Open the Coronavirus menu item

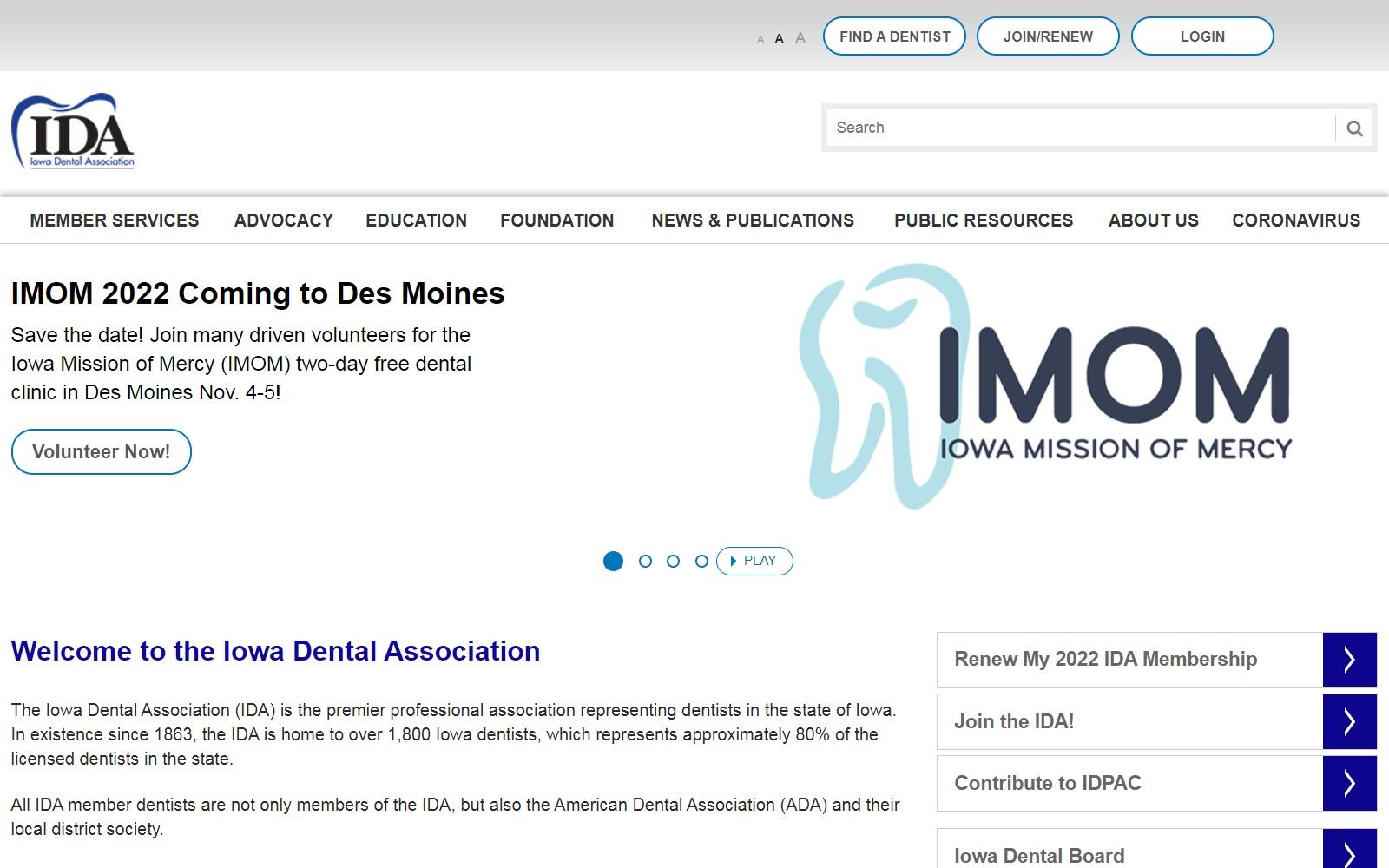click(x=1296, y=220)
